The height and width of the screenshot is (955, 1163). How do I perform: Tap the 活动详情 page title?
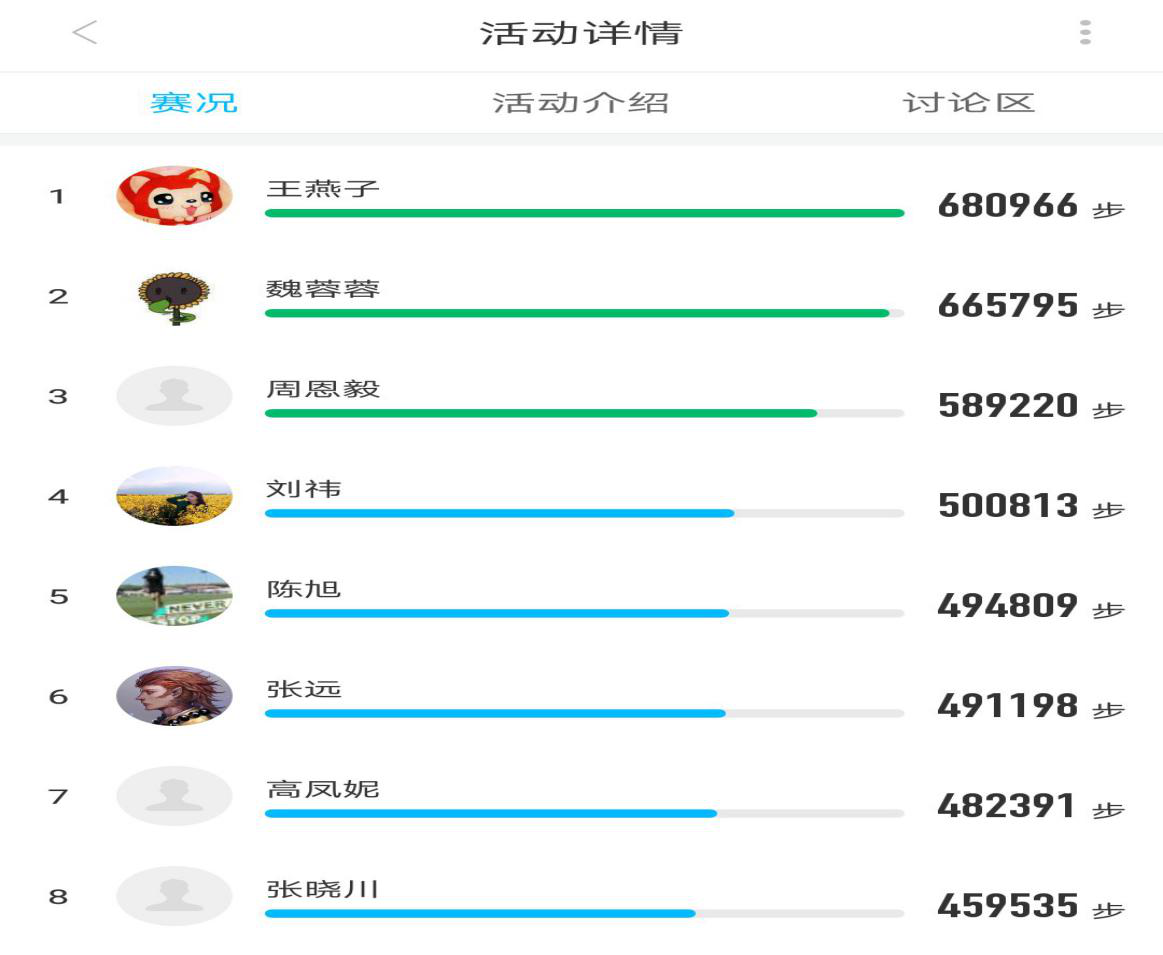pyautogui.click(x=581, y=33)
